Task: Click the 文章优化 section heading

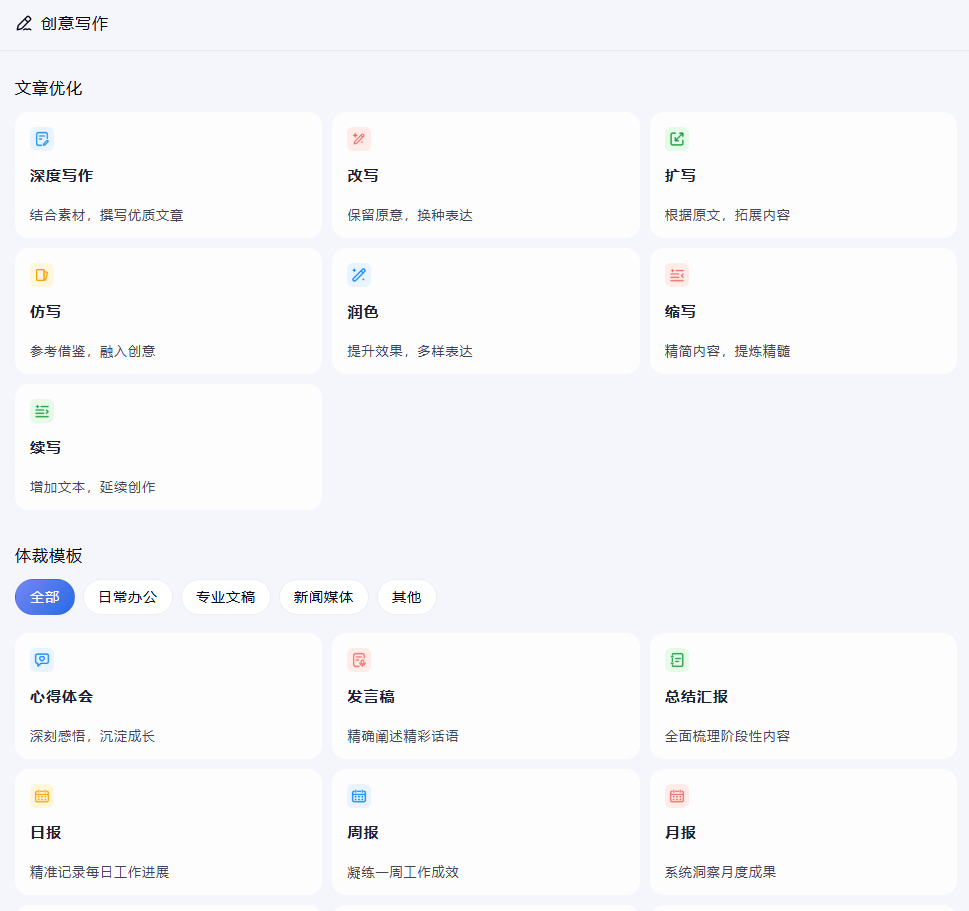Action: 48,88
